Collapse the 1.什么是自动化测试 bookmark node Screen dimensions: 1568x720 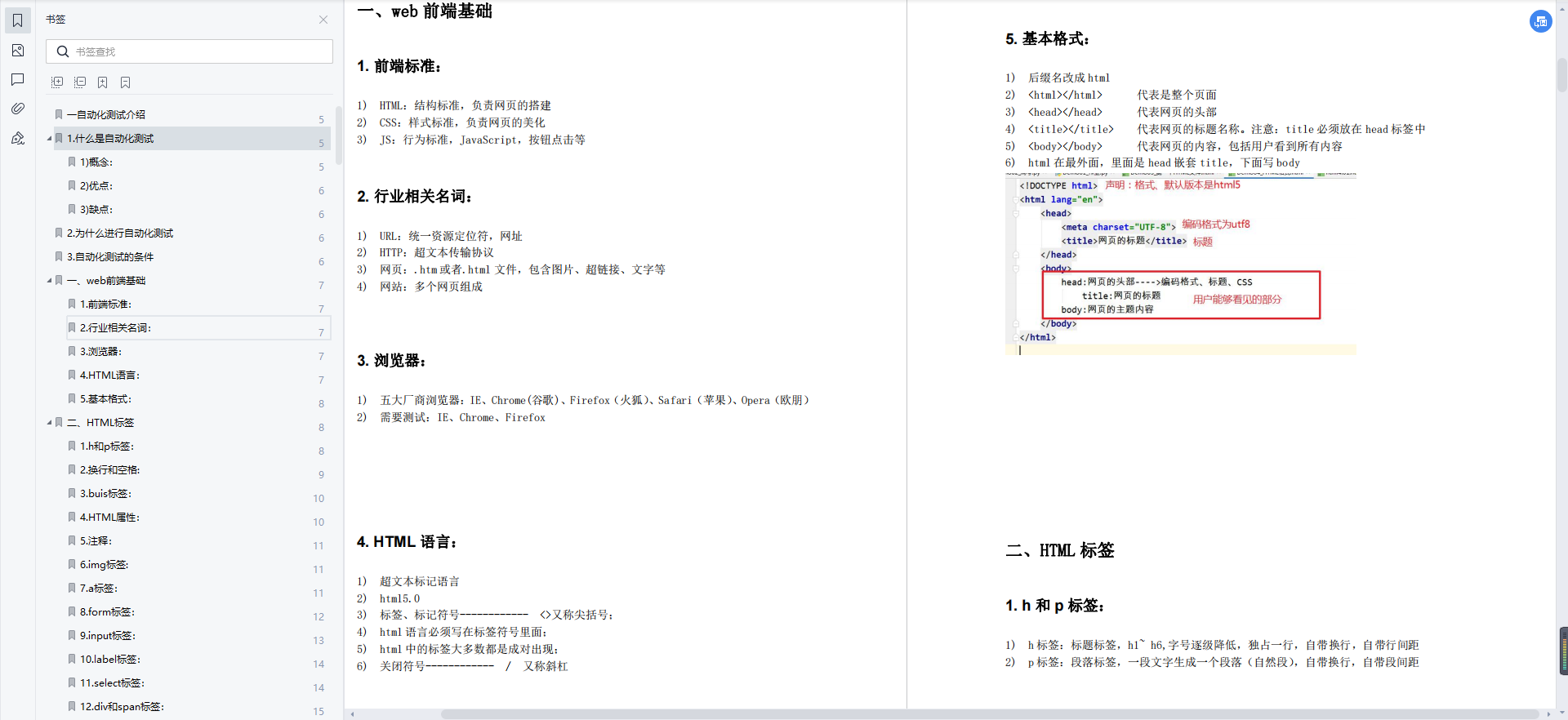(49, 139)
